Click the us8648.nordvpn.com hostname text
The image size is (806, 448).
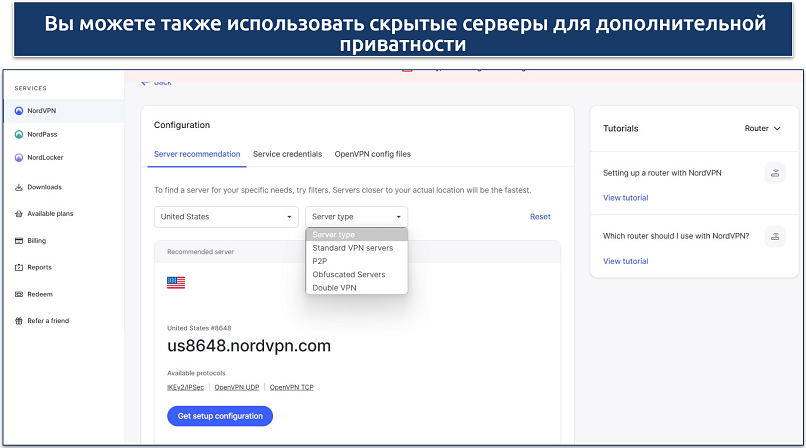pyautogui.click(x=249, y=346)
